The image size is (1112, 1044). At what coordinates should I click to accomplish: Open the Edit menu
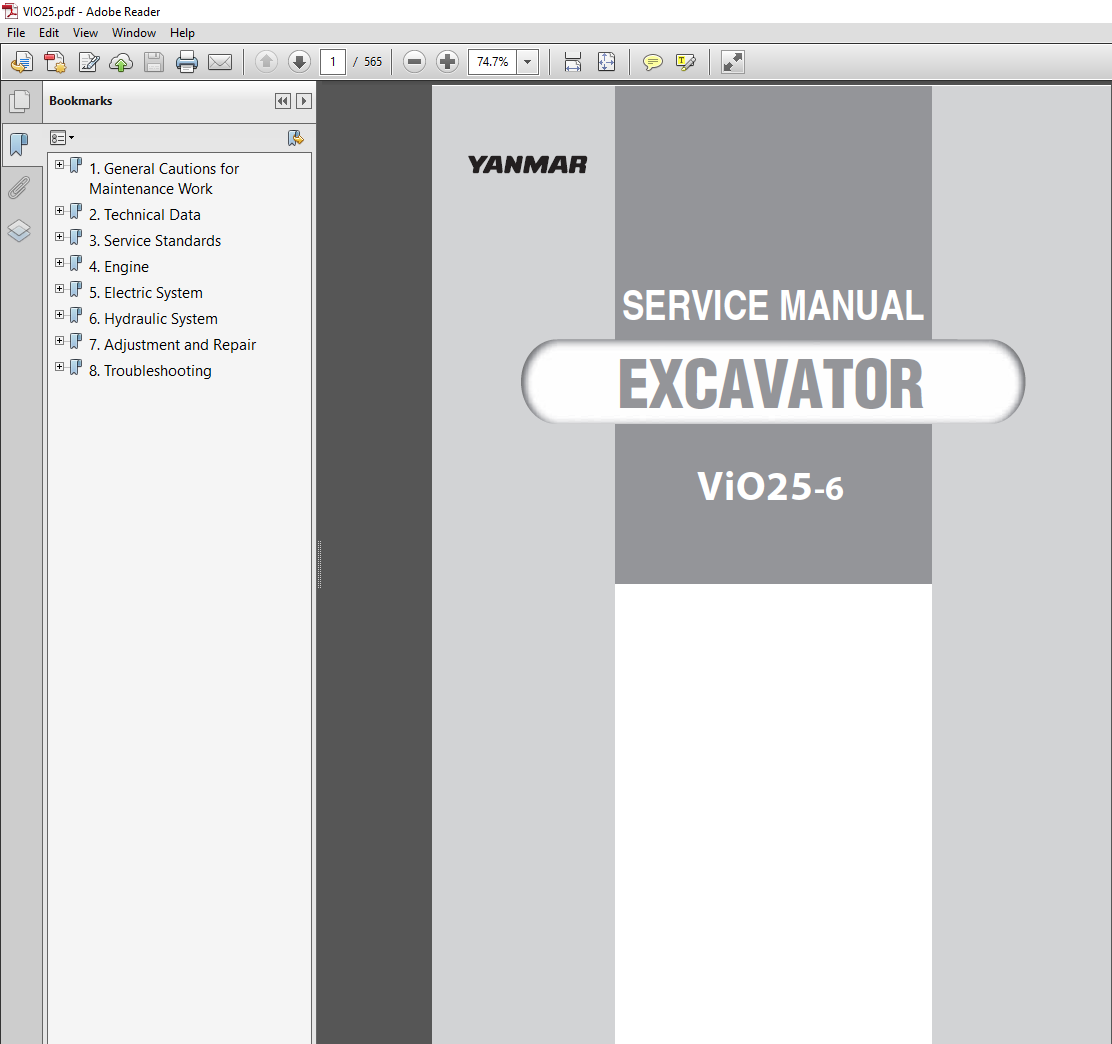(x=49, y=33)
